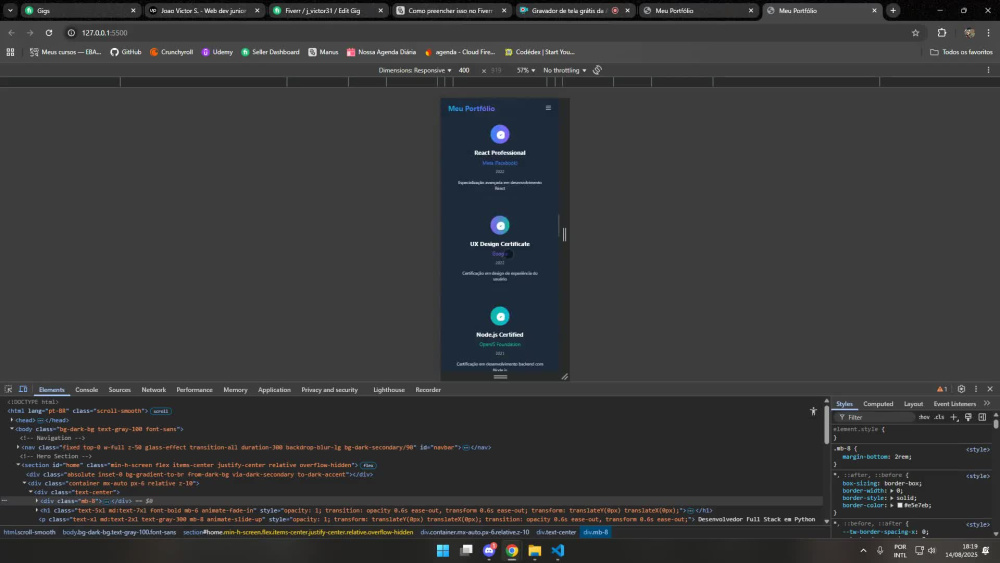Show hidden system tray icons
This screenshot has width=1000, height=563.
pyautogui.click(x=864, y=550)
